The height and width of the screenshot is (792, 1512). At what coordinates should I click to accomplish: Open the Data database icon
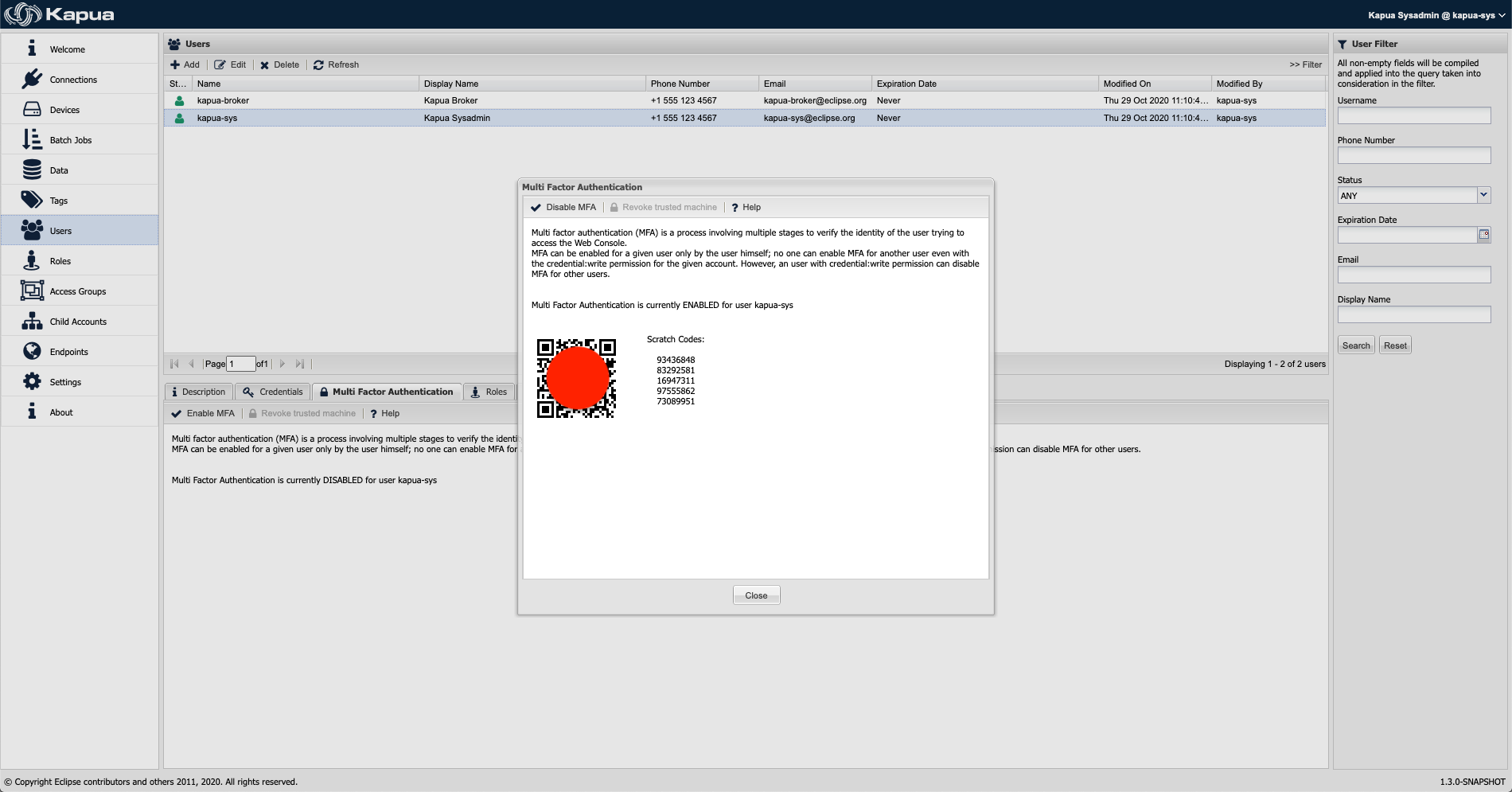click(32, 170)
